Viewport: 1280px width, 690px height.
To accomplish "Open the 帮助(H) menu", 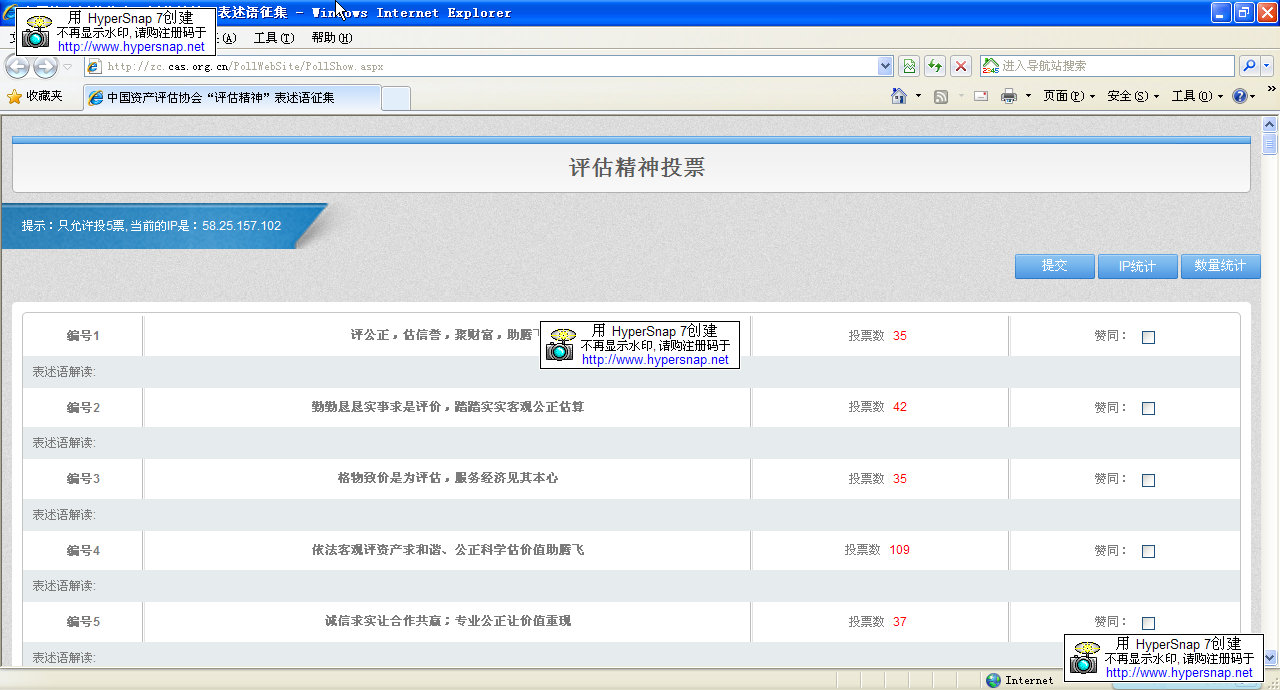I will point(331,38).
